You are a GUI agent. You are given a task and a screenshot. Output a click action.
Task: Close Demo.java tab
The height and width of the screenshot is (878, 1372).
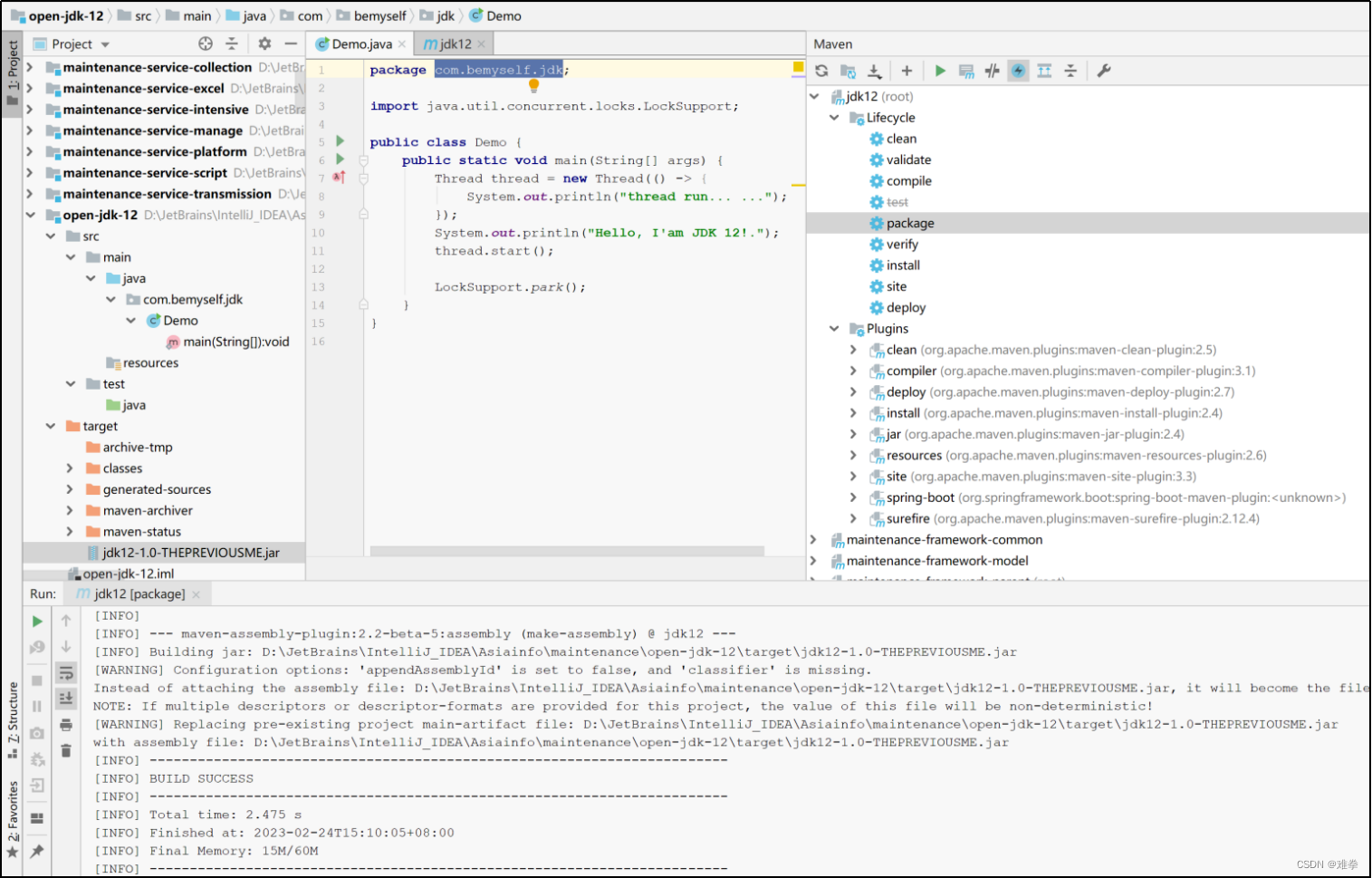402,44
